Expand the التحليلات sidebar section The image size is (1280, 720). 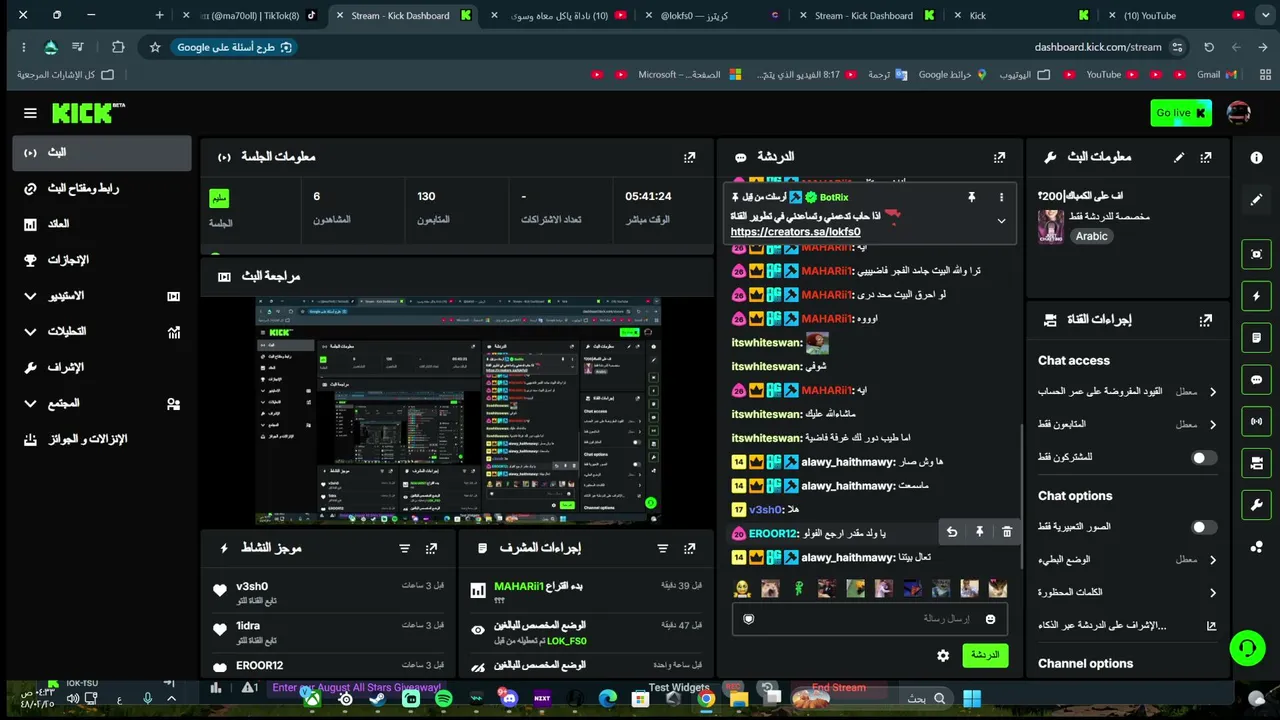pos(102,331)
